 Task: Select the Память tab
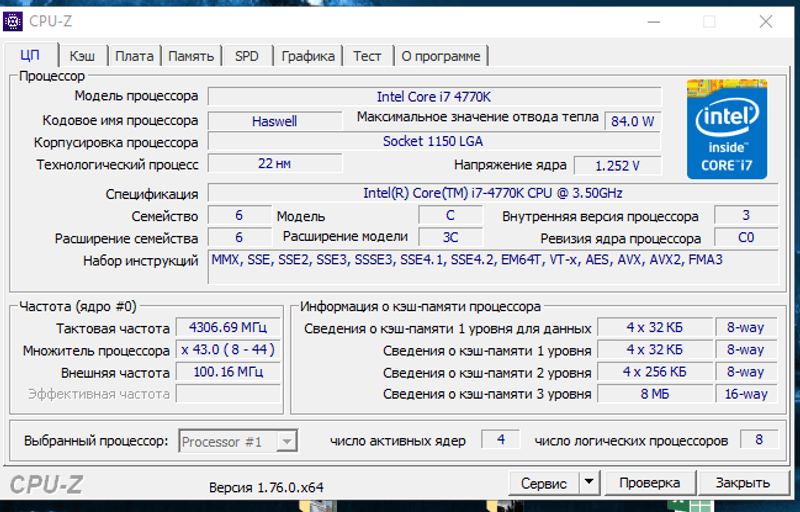[190, 56]
